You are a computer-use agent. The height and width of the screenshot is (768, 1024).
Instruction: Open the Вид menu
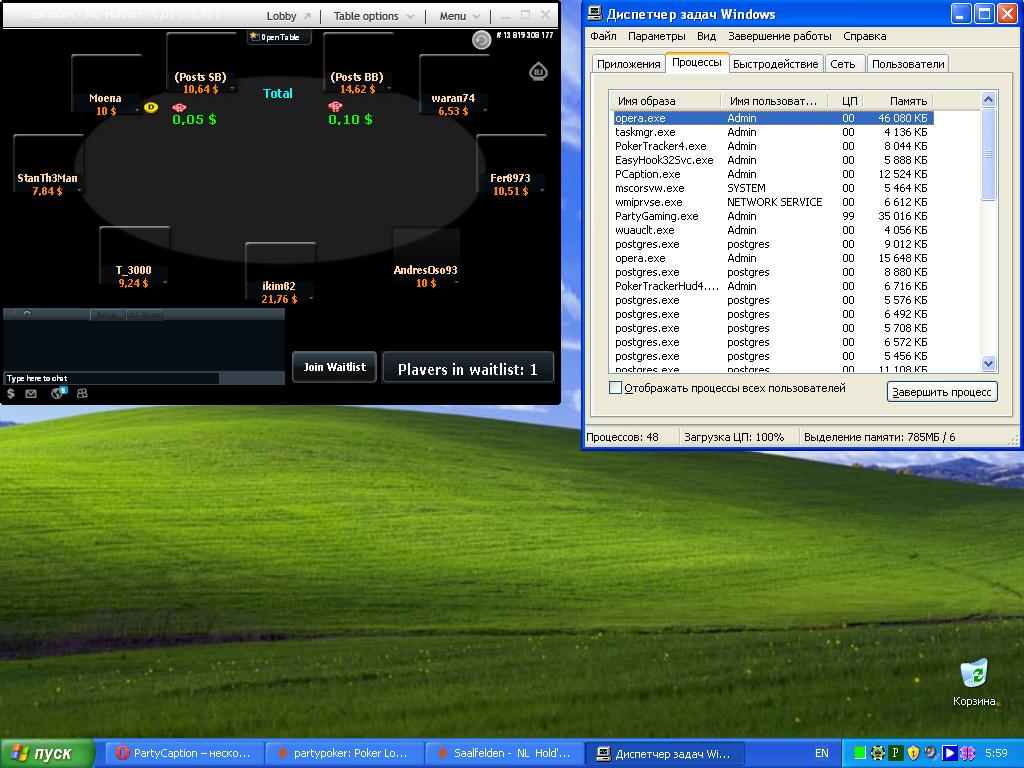tap(706, 36)
